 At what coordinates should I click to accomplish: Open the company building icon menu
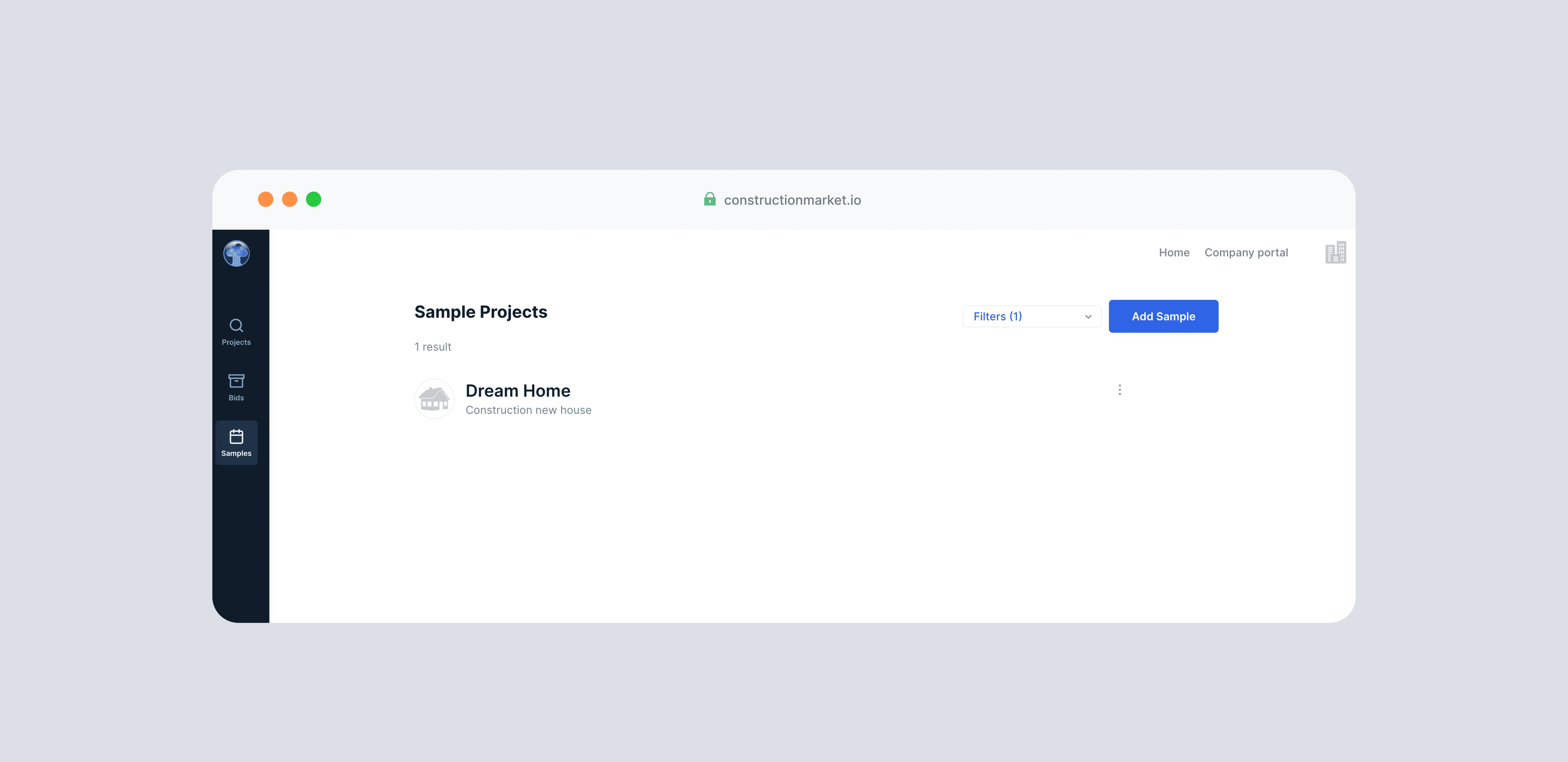[1336, 253]
